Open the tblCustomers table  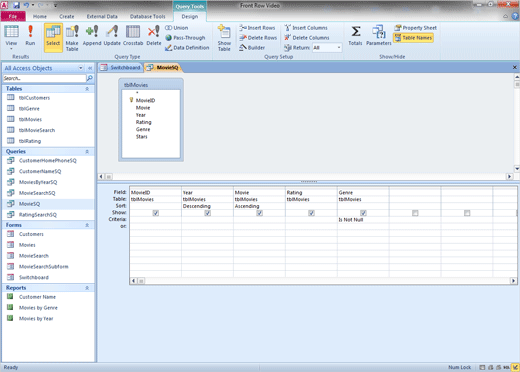click(x=34, y=98)
